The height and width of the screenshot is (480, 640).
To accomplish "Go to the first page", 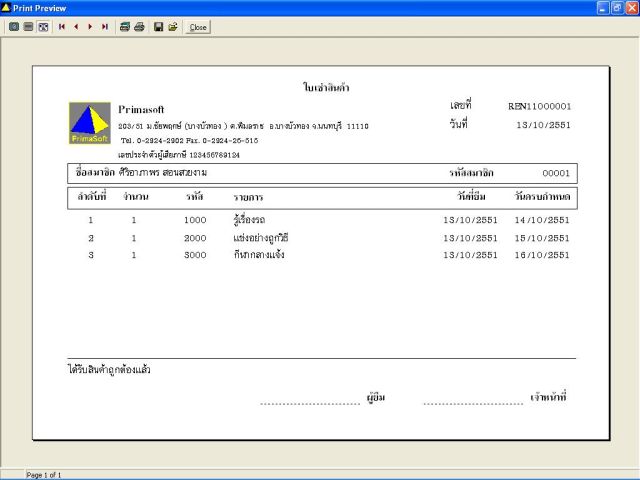I will 62,27.
